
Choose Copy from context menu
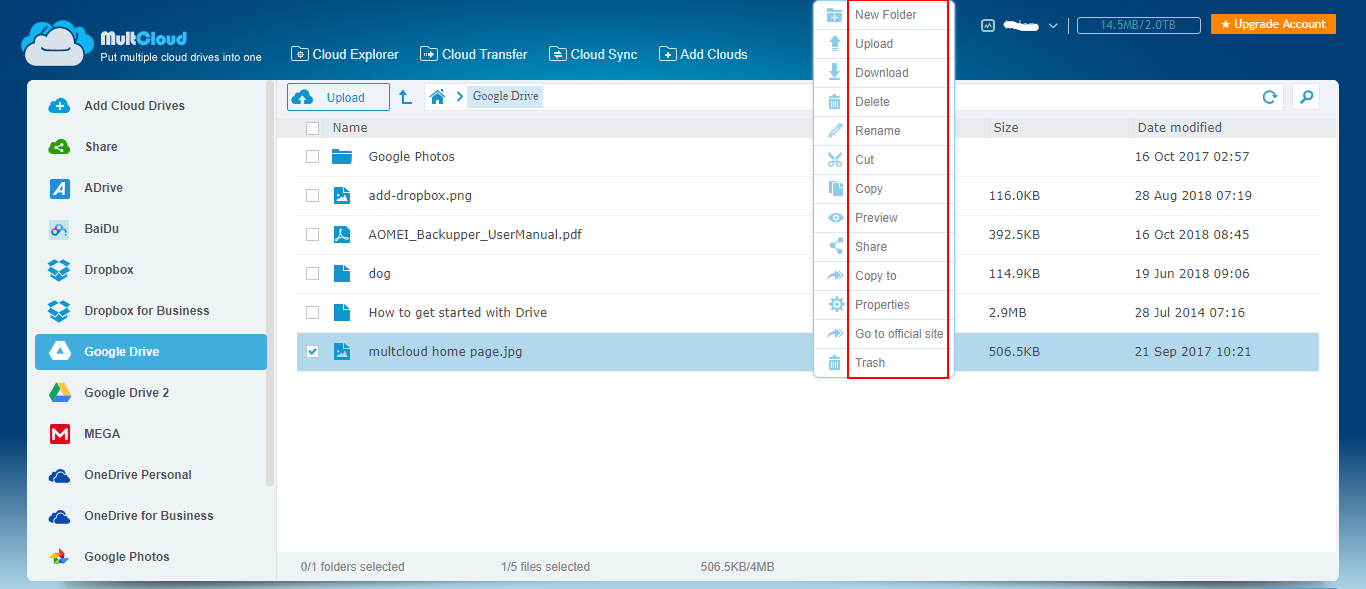tap(884, 189)
